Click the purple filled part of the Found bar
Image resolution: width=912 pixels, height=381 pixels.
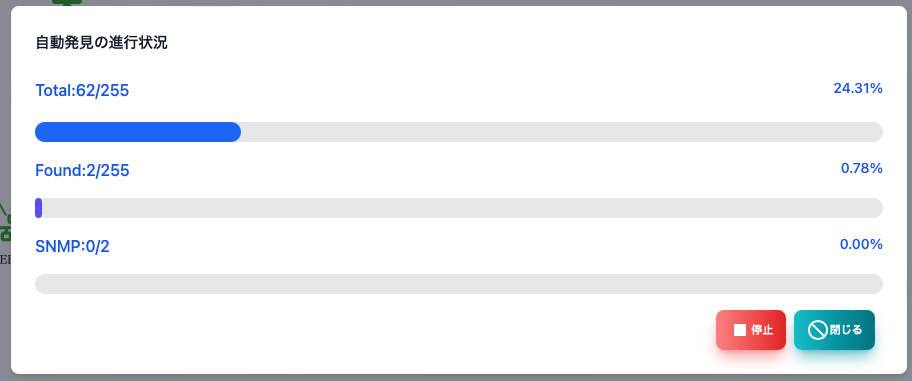[x=38, y=208]
